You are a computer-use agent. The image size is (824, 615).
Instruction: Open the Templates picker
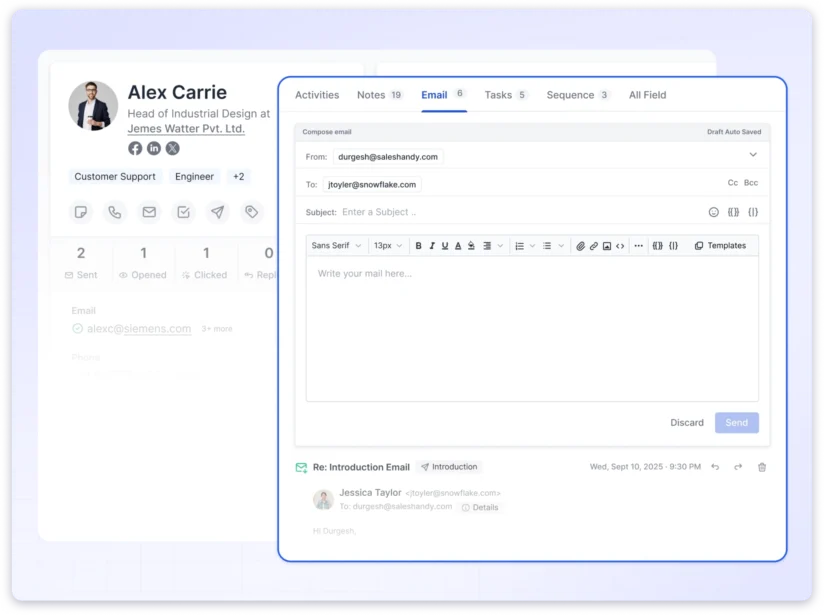click(x=720, y=245)
